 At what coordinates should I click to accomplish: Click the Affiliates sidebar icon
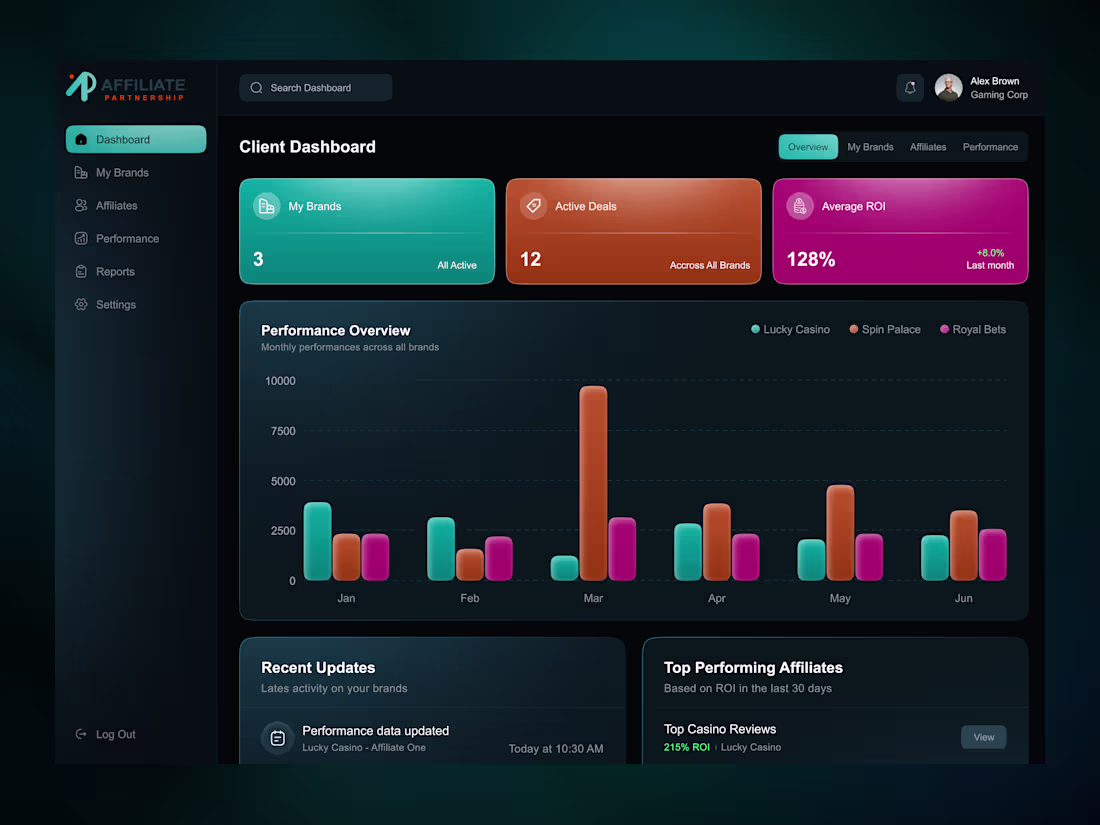[81, 205]
